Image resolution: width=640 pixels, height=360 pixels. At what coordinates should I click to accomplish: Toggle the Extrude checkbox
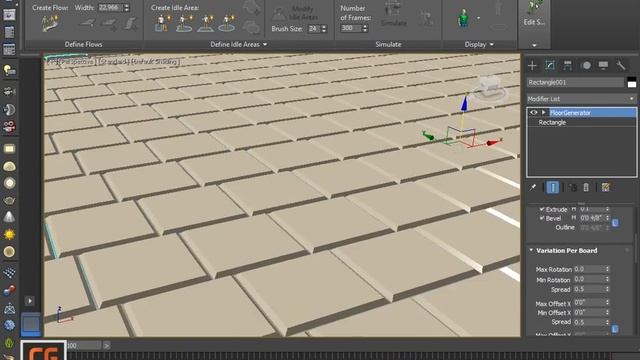click(542, 209)
